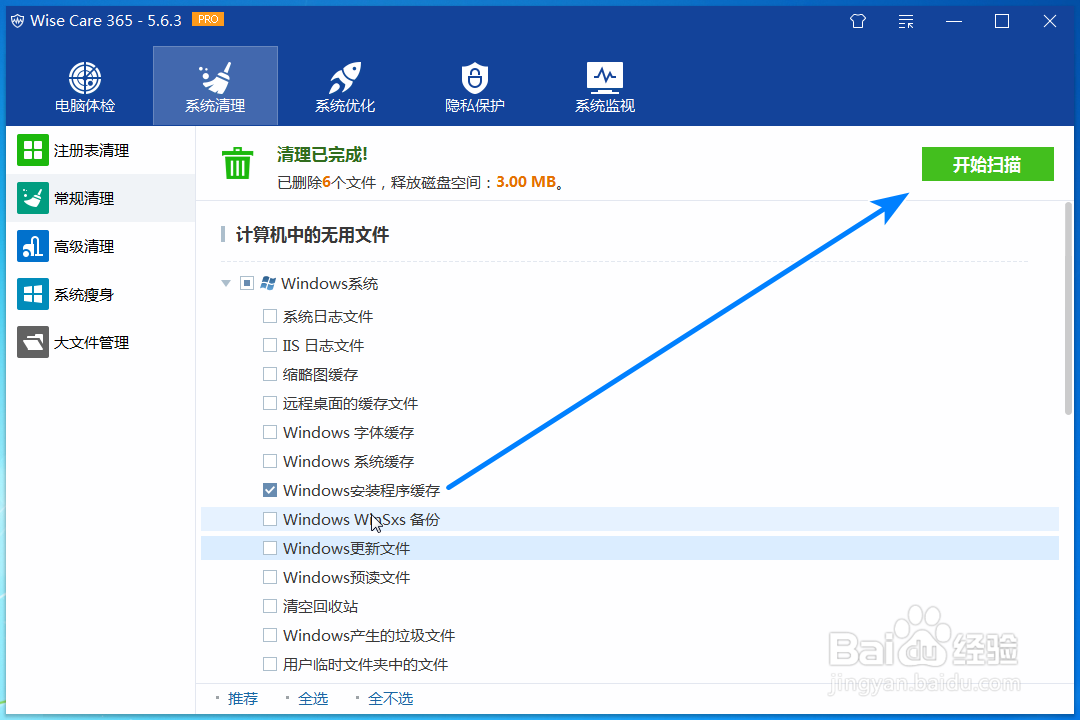Click the crown upgrade icon in titlebar
The image size is (1080, 720).
tap(857, 20)
